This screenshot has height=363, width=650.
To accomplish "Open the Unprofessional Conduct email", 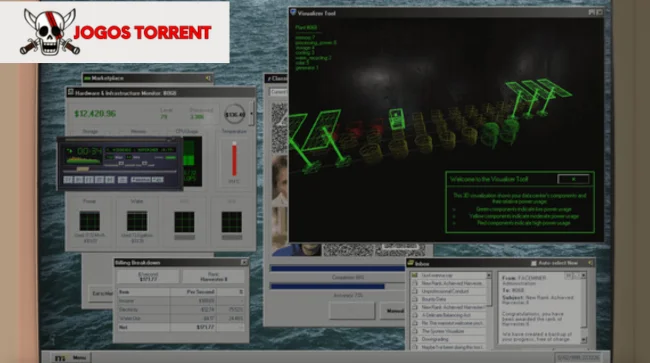I will point(449,291).
